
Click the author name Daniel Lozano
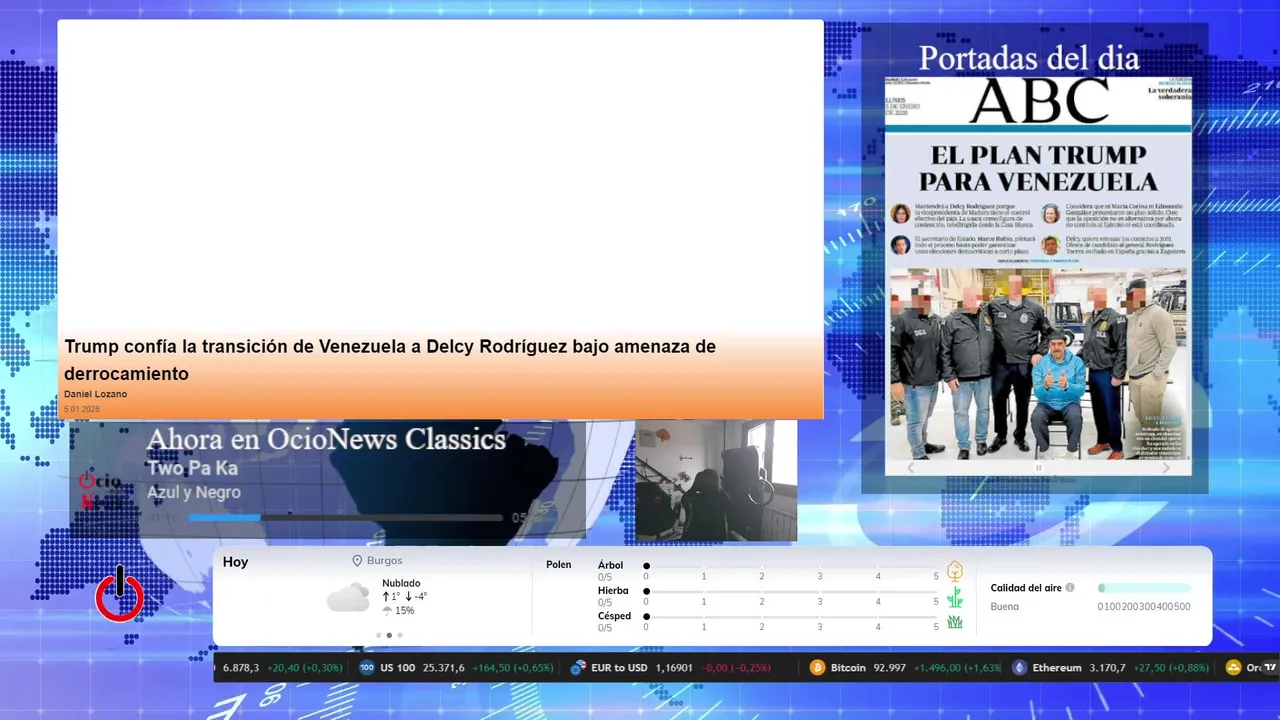pos(95,394)
